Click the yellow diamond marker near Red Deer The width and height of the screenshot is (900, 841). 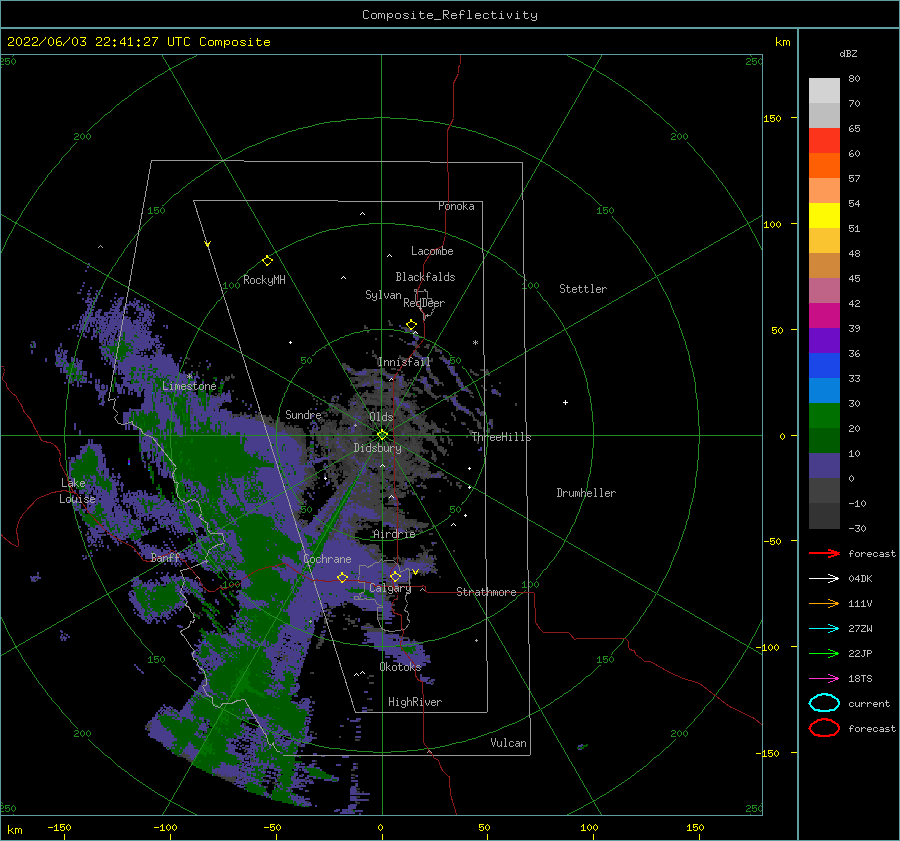[412, 325]
